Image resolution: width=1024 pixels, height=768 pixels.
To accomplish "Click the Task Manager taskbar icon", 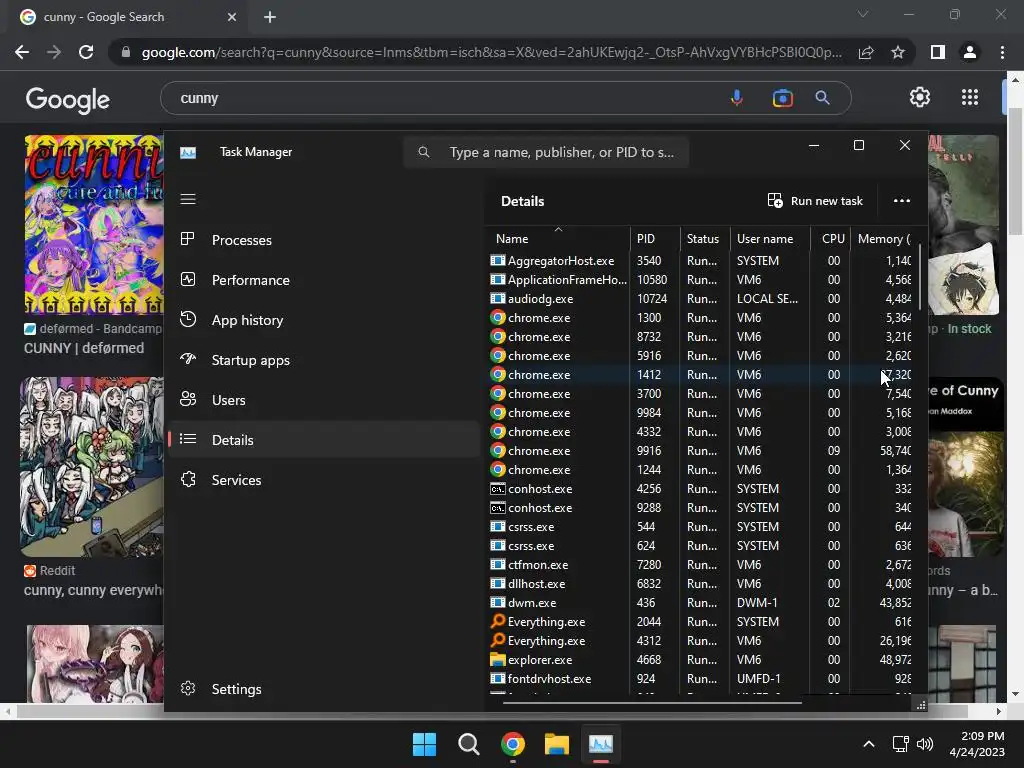I will pyautogui.click(x=601, y=744).
